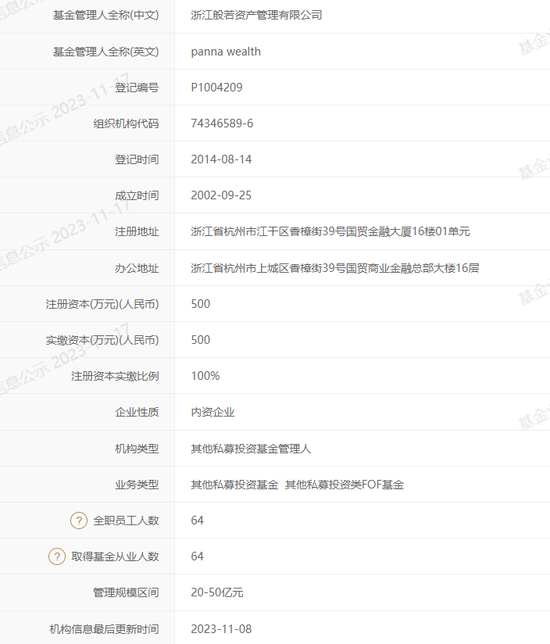Click label 办公地址

[137, 268]
